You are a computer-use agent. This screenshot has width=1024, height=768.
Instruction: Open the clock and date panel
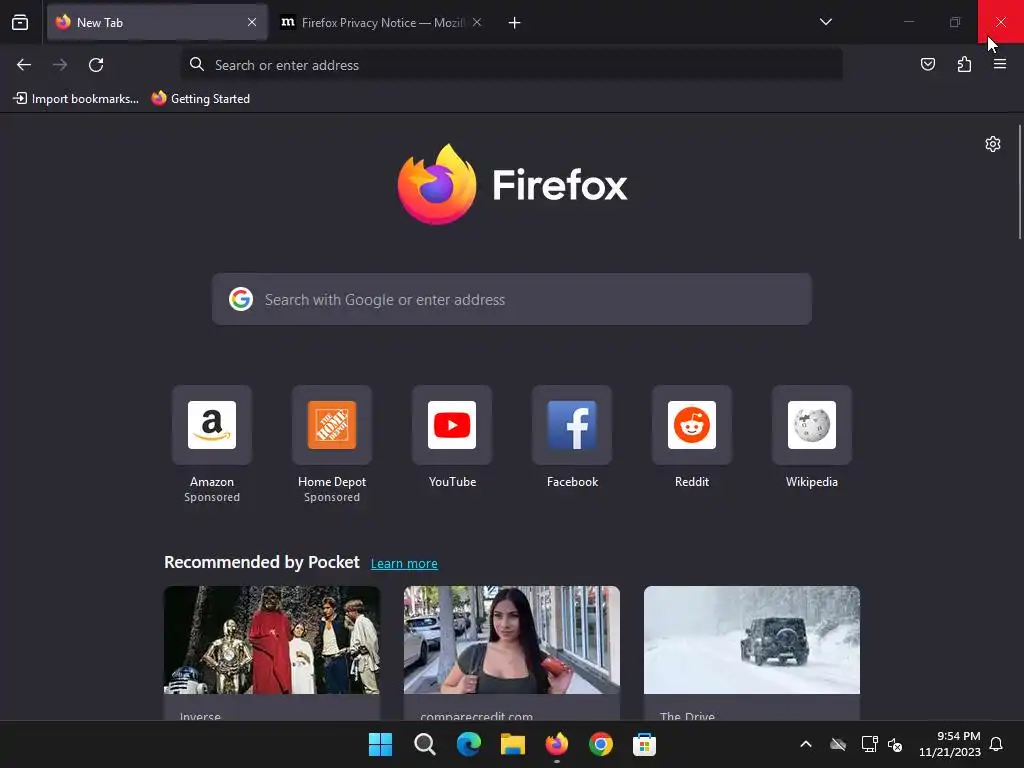pyautogui.click(x=950, y=744)
